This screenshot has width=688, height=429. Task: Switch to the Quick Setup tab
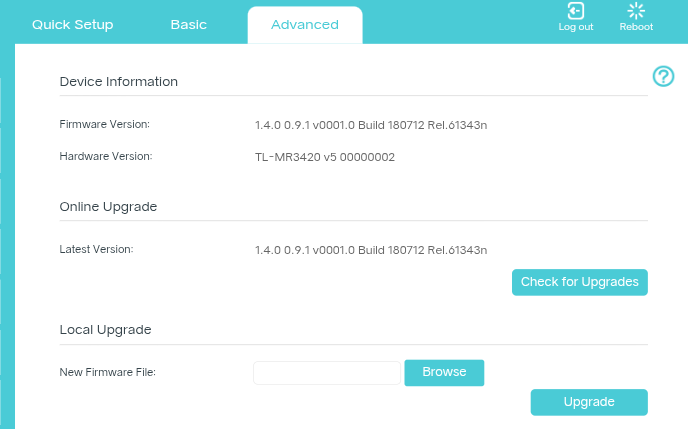(x=72, y=25)
